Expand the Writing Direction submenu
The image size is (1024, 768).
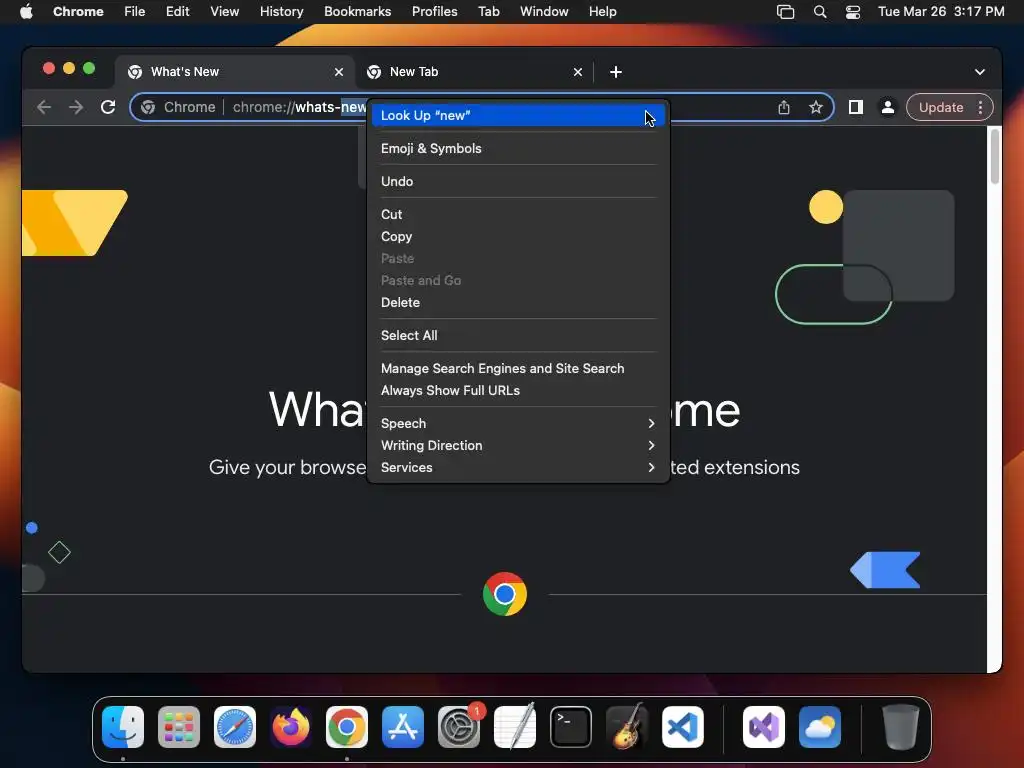(519, 445)
